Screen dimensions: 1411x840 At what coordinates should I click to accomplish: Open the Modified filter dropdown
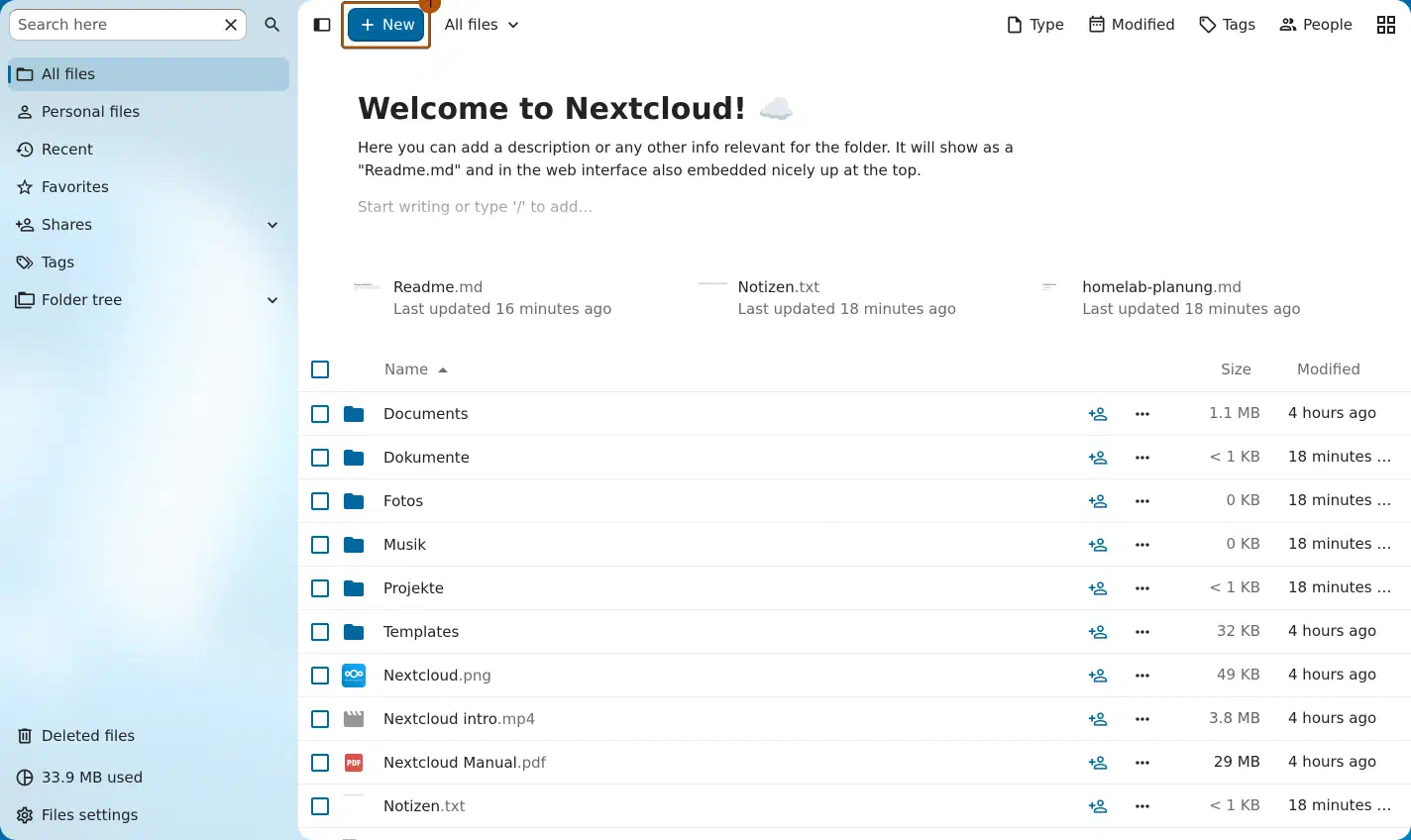click(x=1132, y=25)
